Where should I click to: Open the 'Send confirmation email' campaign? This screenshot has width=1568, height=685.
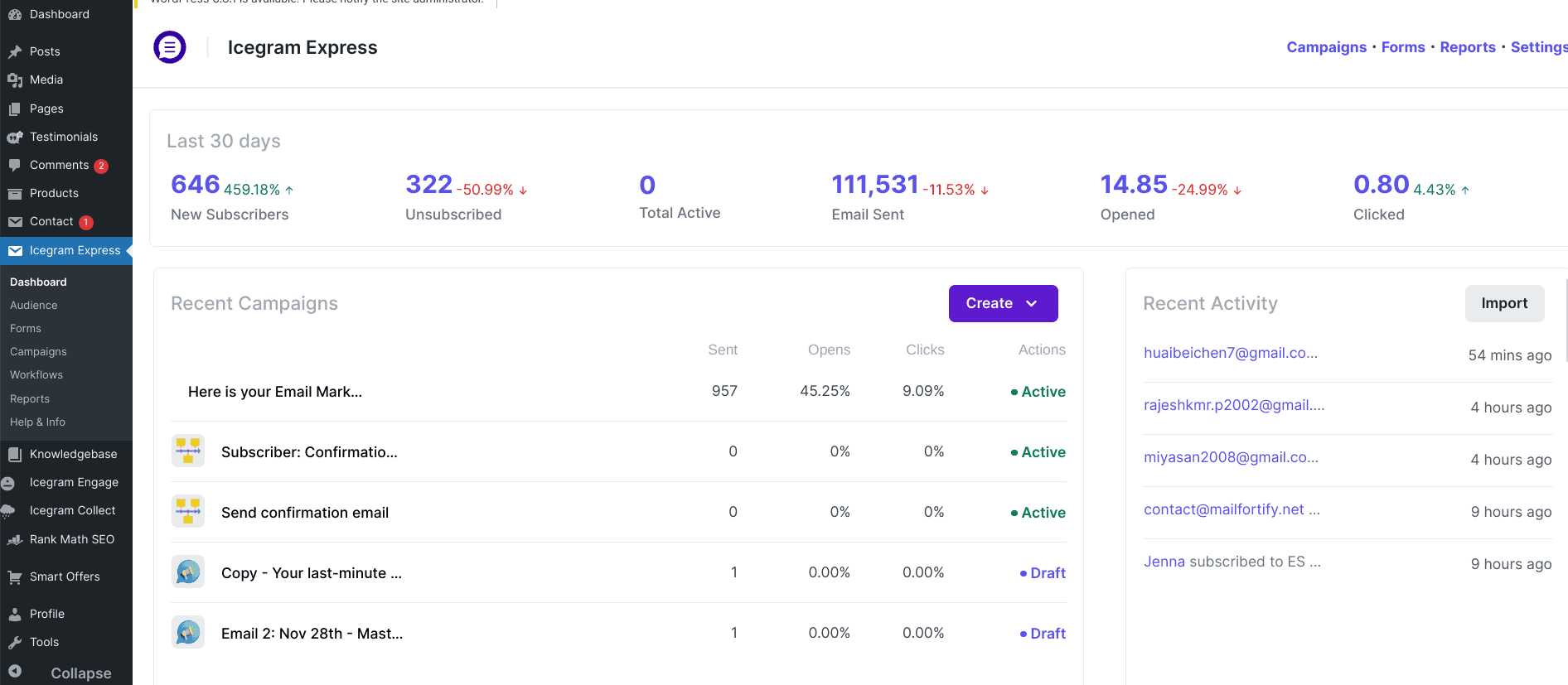pyautogui.click(x=305, y=513)
